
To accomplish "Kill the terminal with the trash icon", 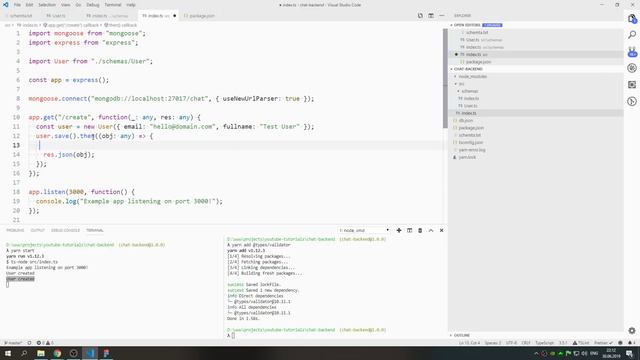I will point(420,230).
